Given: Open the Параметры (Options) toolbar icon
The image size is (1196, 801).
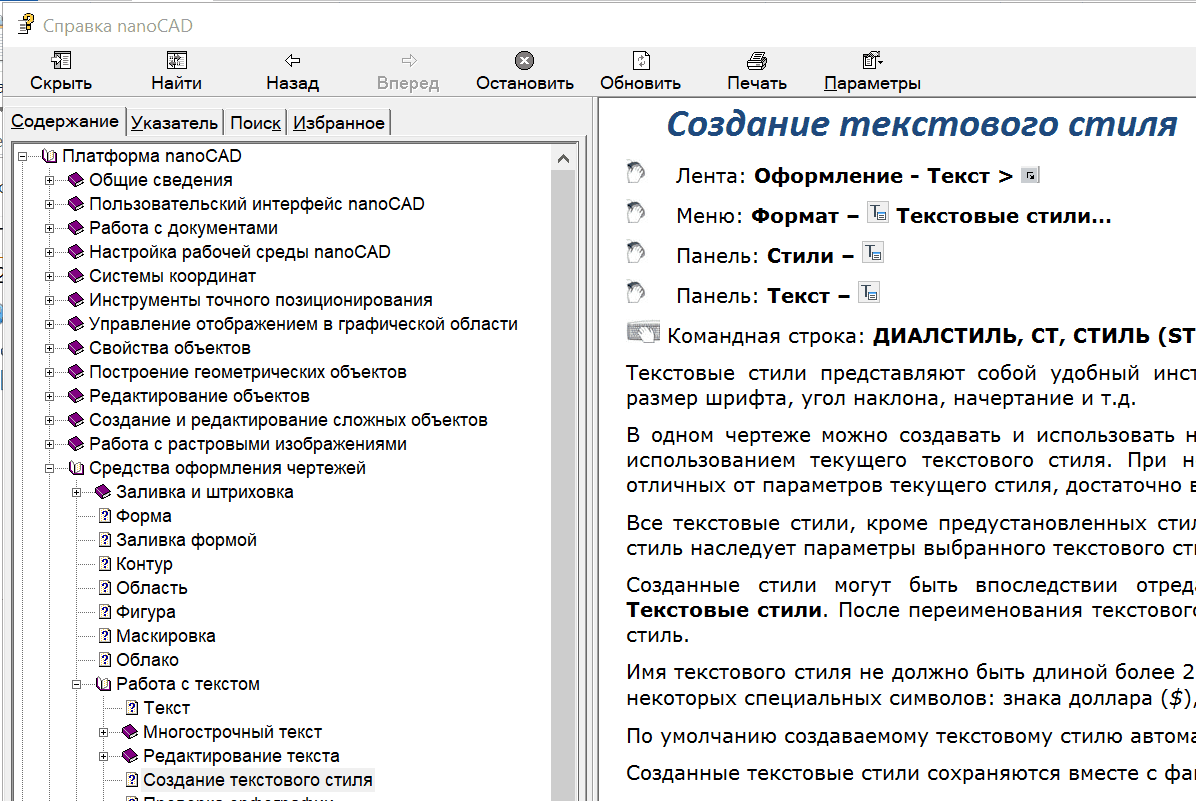Looking at the screenshot, I should (872, 61).
